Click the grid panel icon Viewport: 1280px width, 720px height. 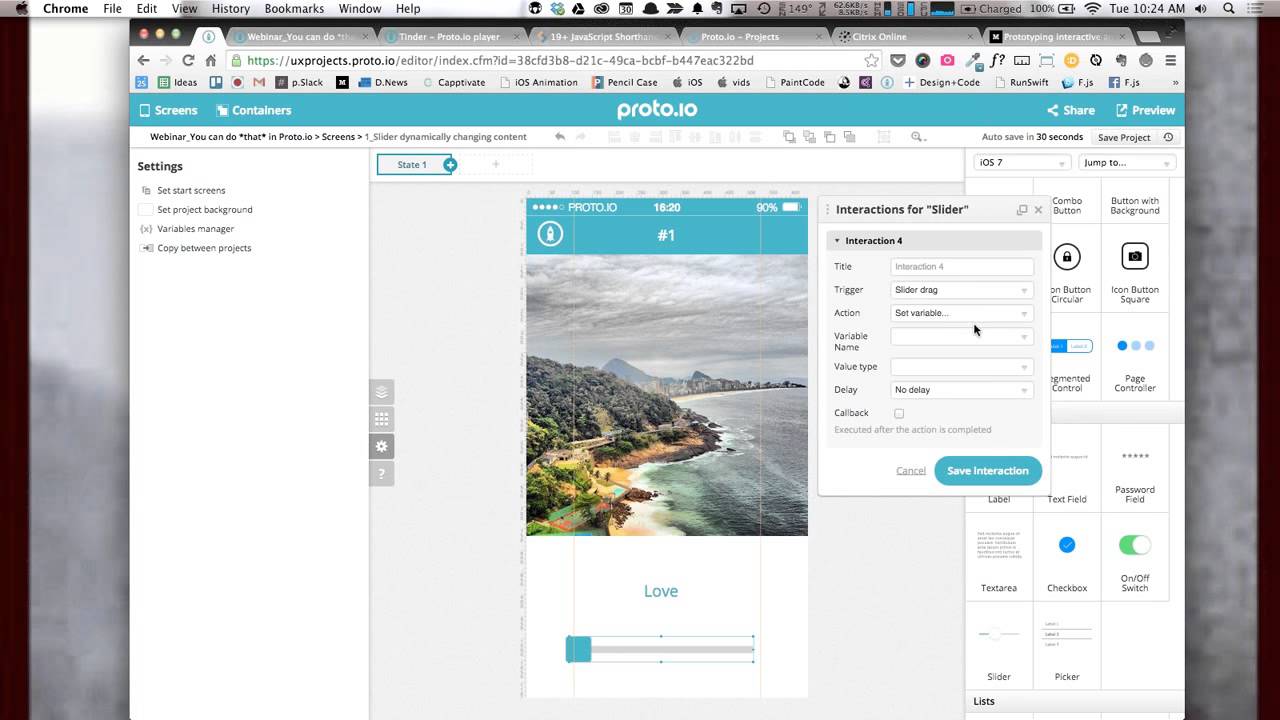381,419
